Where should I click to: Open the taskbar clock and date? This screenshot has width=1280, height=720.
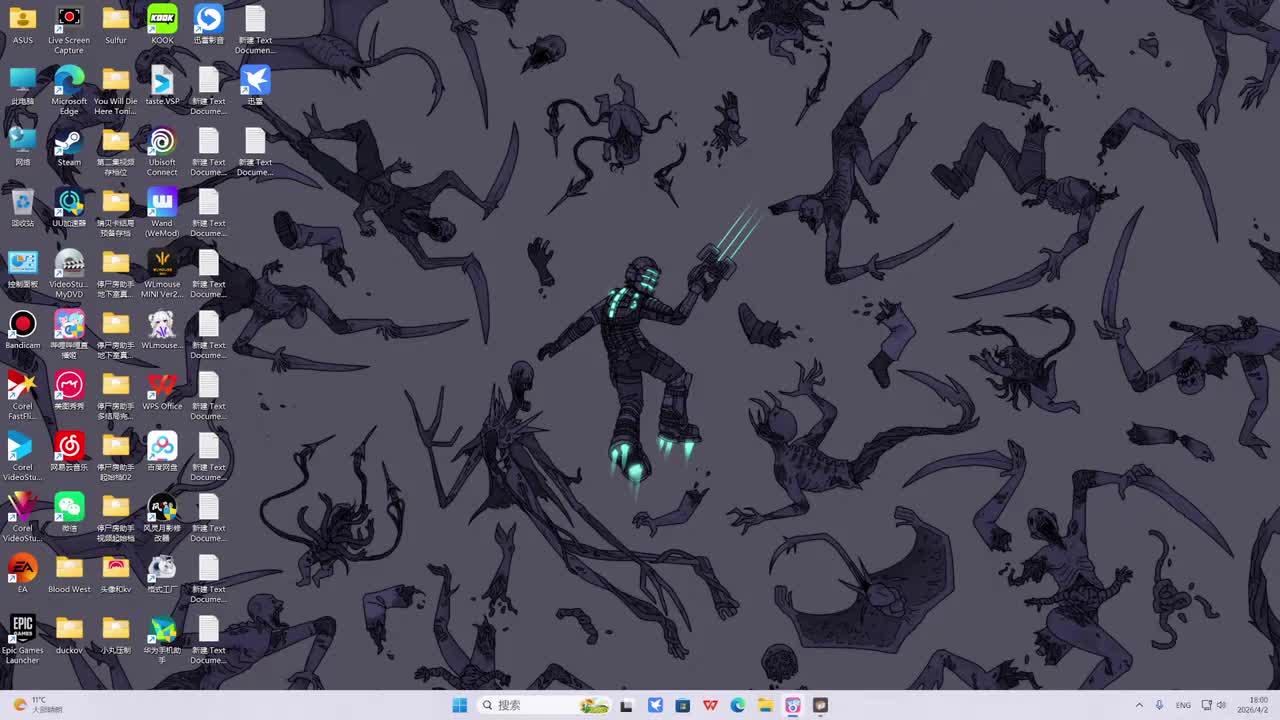[1253, 705]
